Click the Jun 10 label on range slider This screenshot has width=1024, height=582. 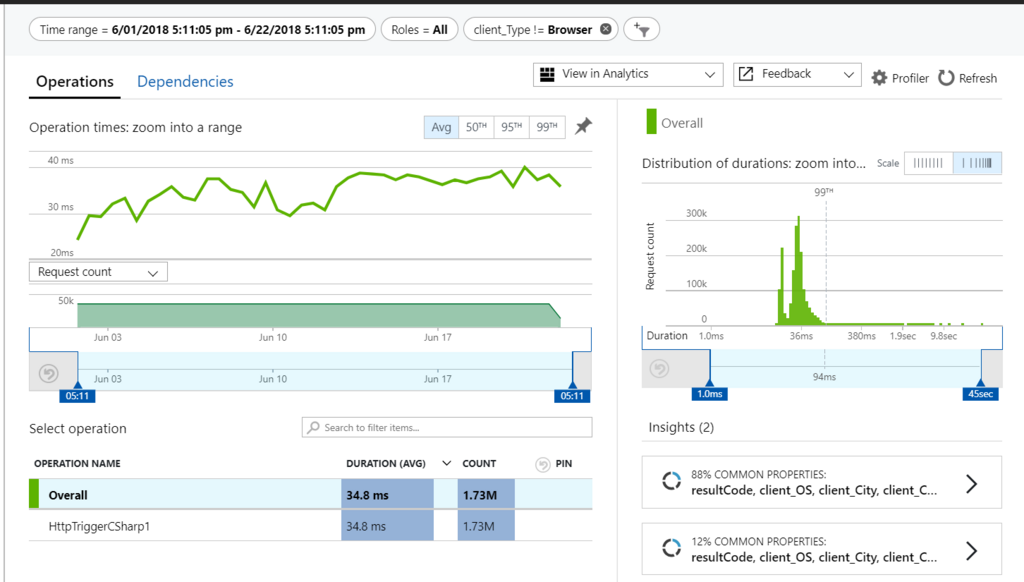click(272, 379)
